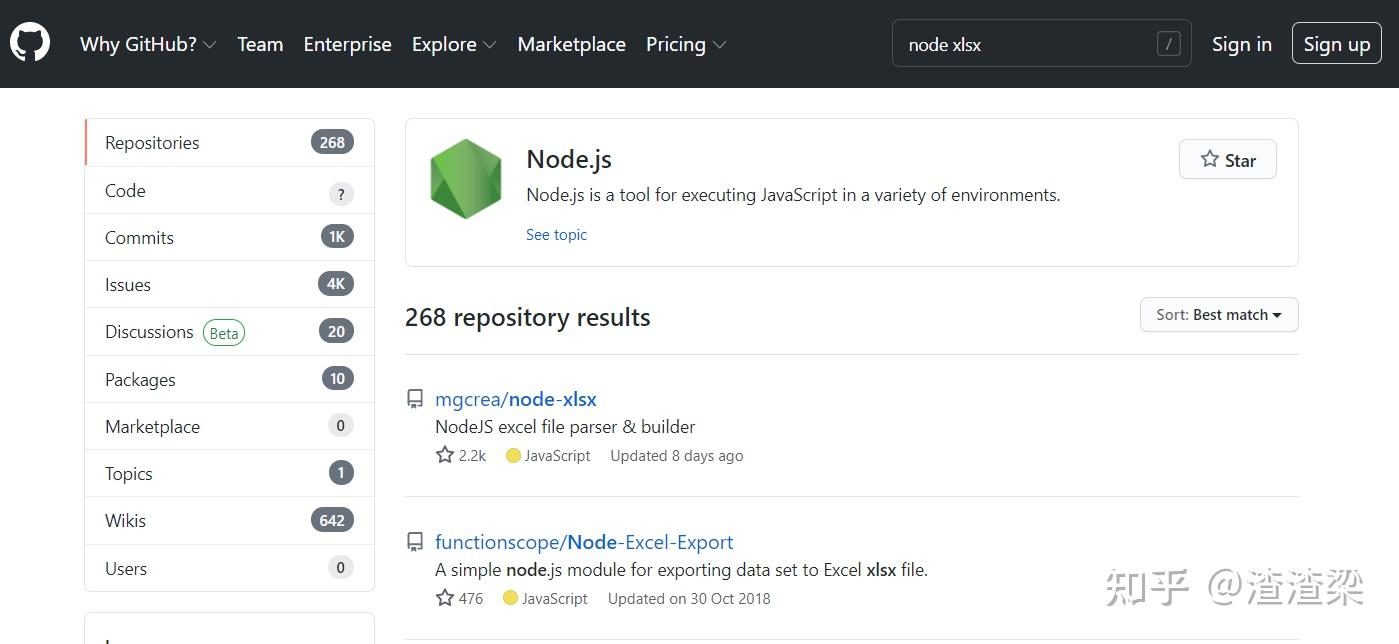Screen dimensions: 1399x644
Task: Click the star icon next to 476 count
Action: 443,598
